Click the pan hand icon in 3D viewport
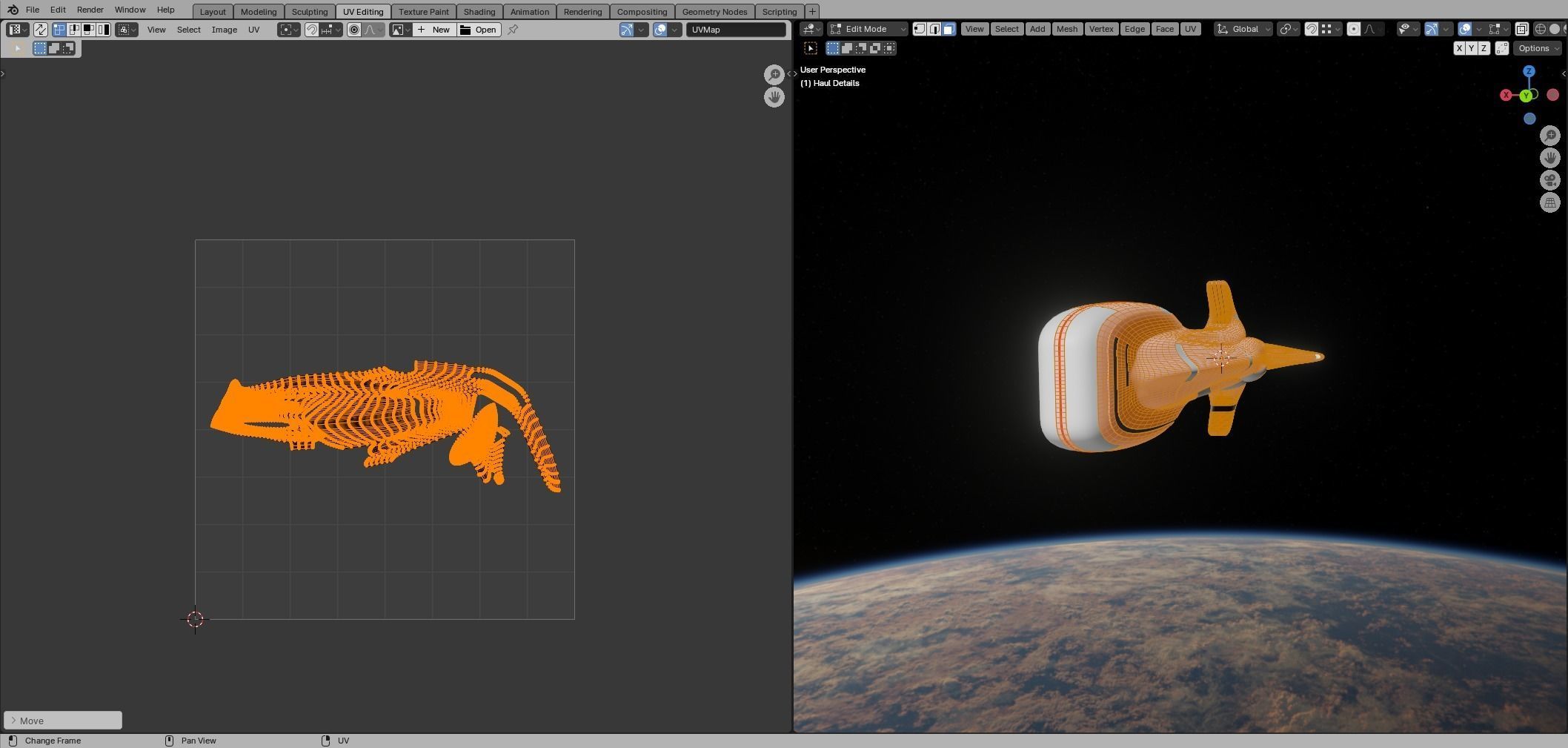Image resolution: width=1568 pixels, height=748 pixels. pos(1550,158)
